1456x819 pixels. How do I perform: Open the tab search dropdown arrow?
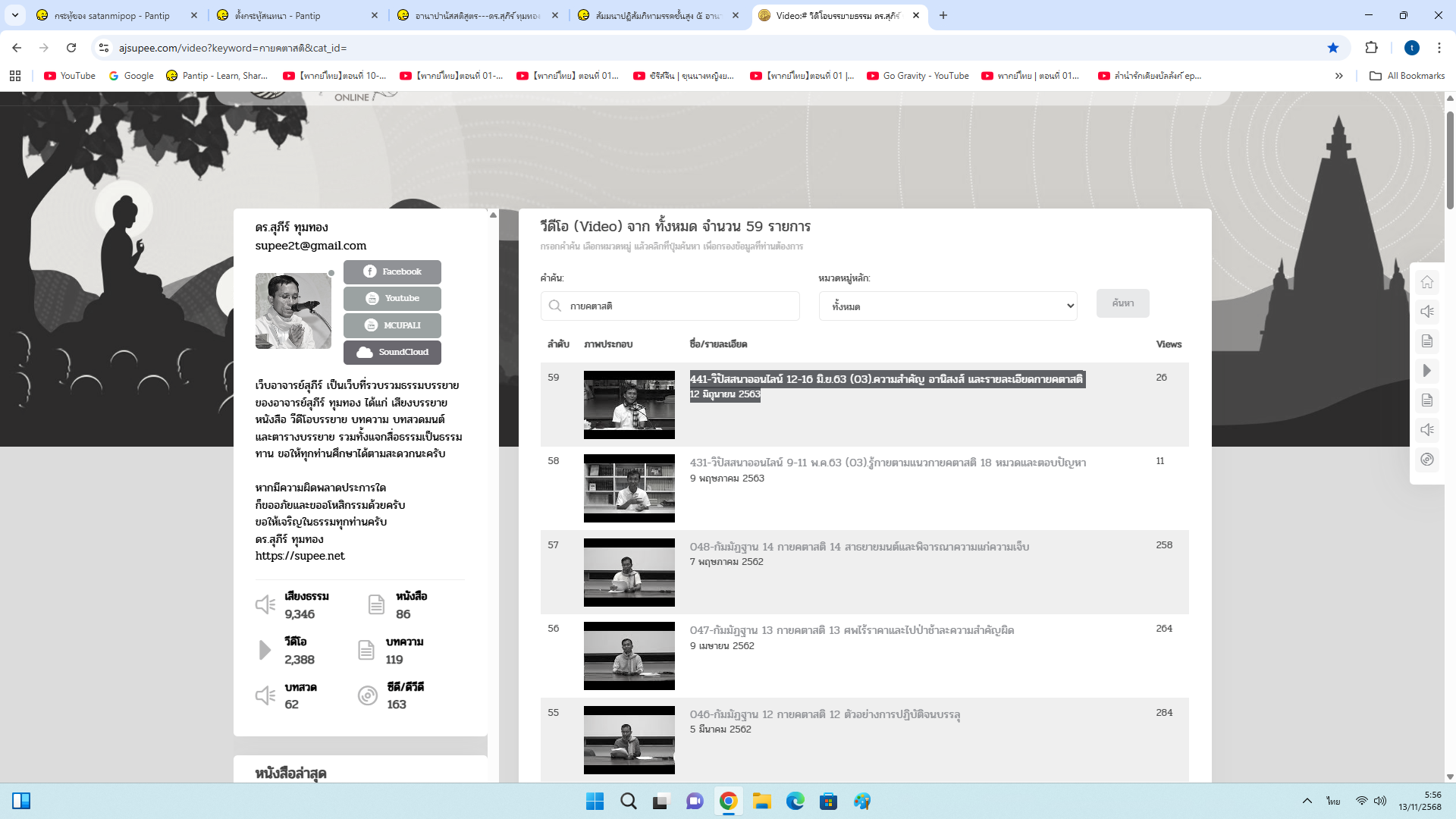click(x=15, y=15)
